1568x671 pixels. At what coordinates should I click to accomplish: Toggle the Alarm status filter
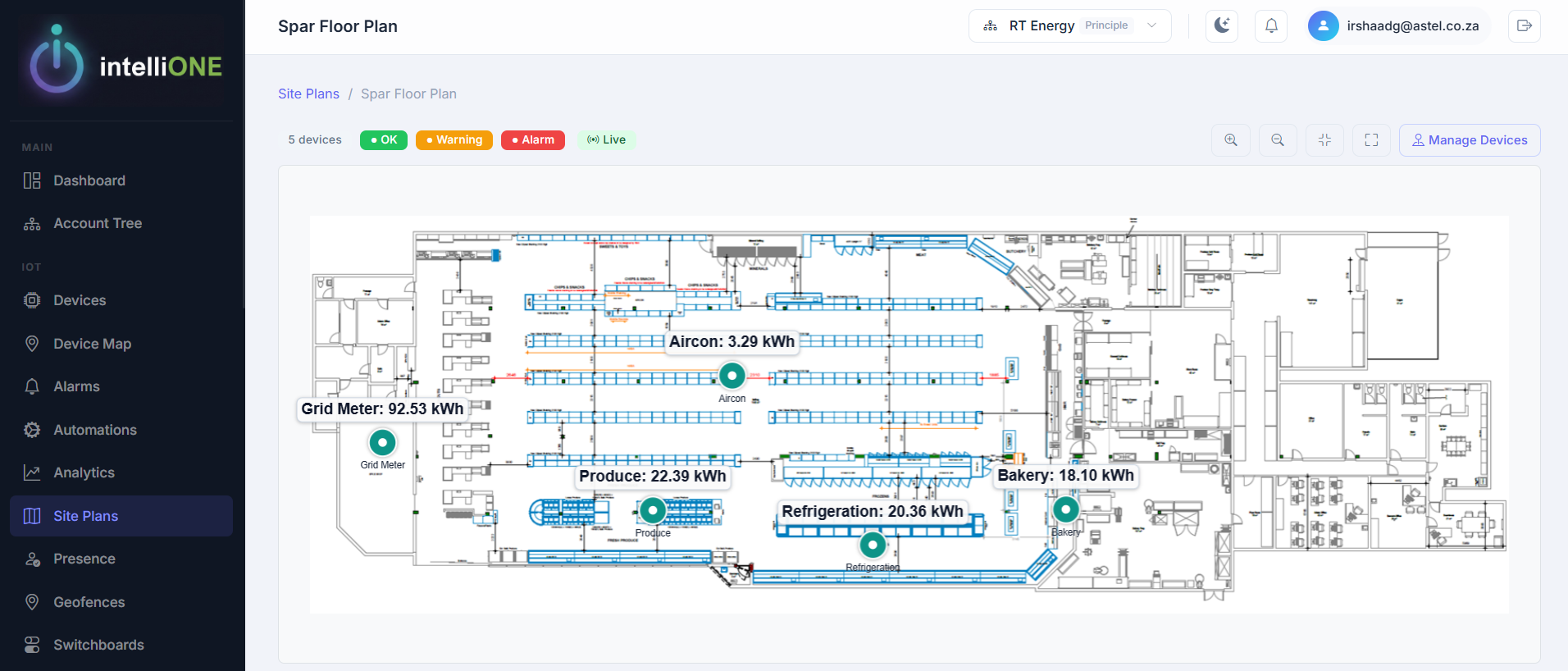click(532, 140)
